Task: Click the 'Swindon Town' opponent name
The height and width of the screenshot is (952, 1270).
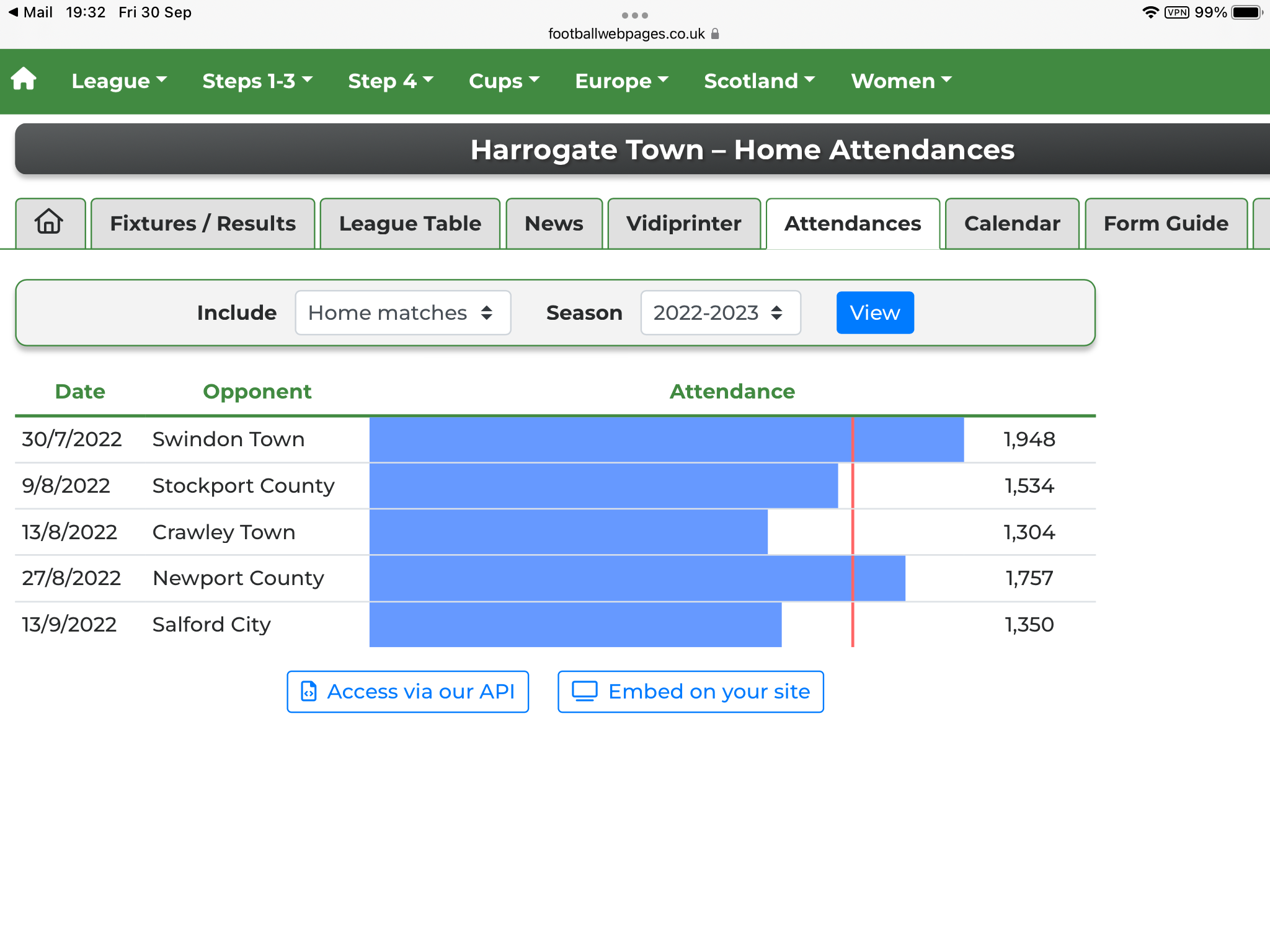Action: click(x=228, y=439)
